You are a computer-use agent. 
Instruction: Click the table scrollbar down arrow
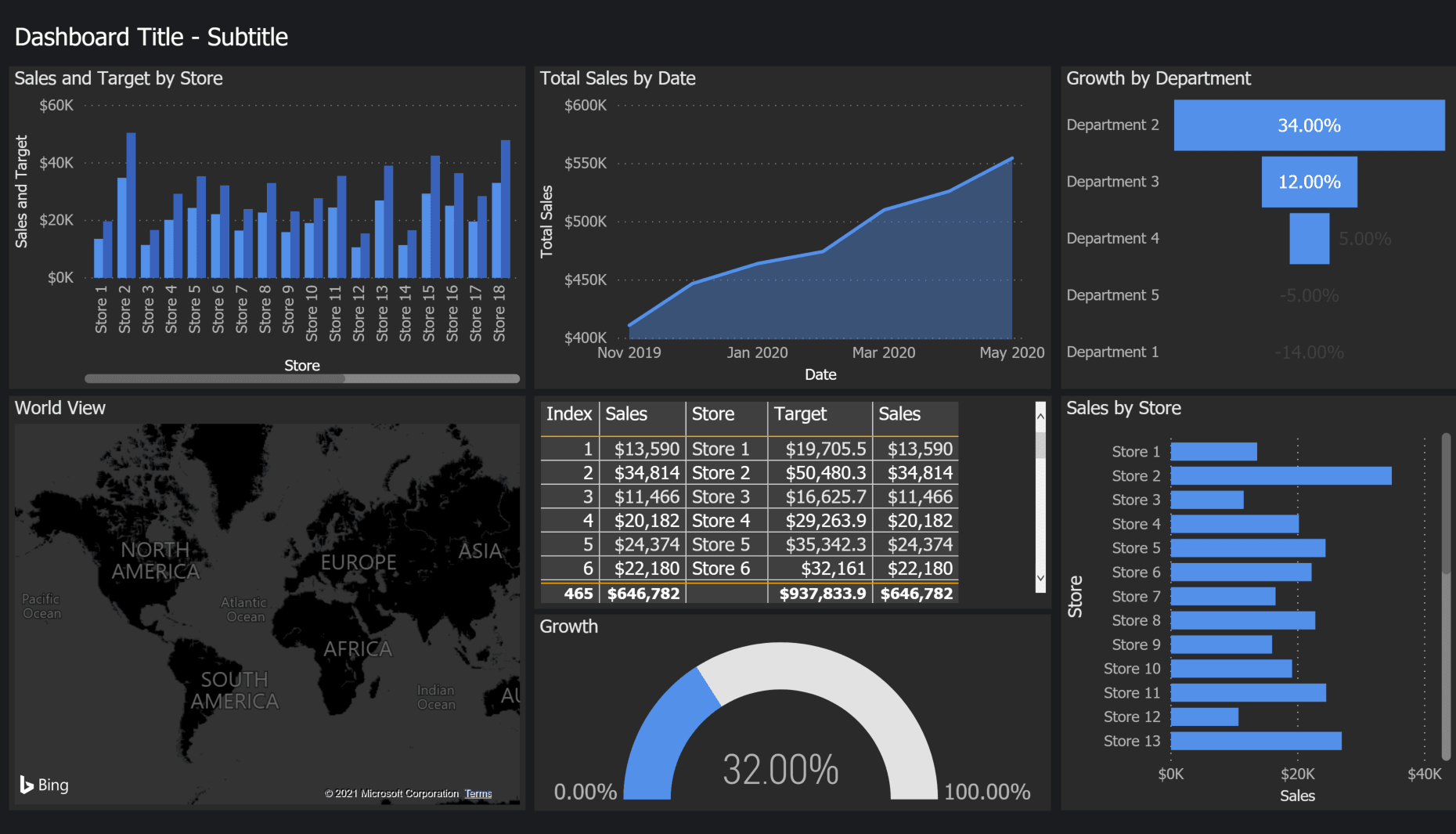pyautogui.click(x=1040, y=579)
